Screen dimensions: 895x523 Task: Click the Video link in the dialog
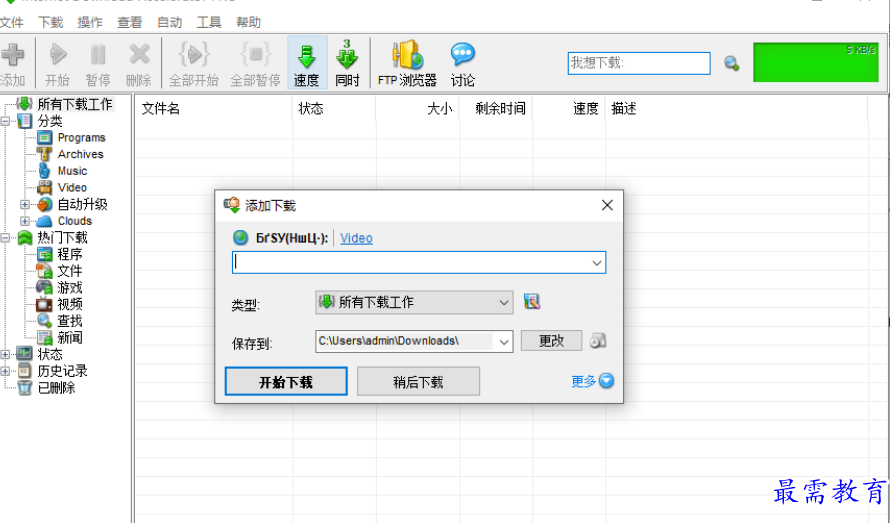pos(356,238)
